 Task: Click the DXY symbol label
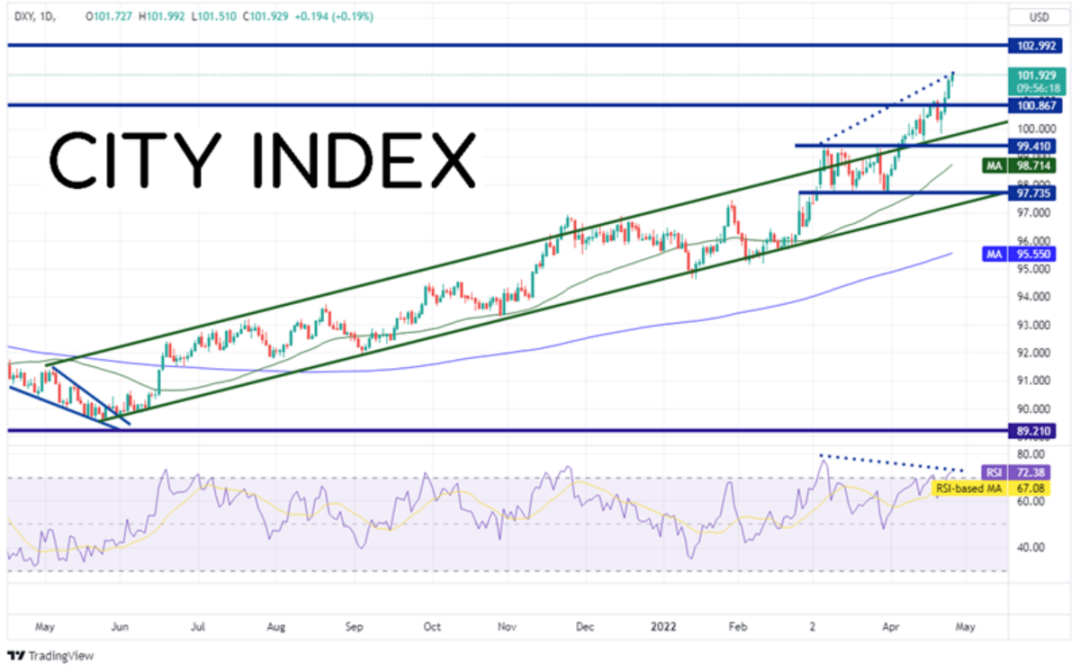(25, 16)
